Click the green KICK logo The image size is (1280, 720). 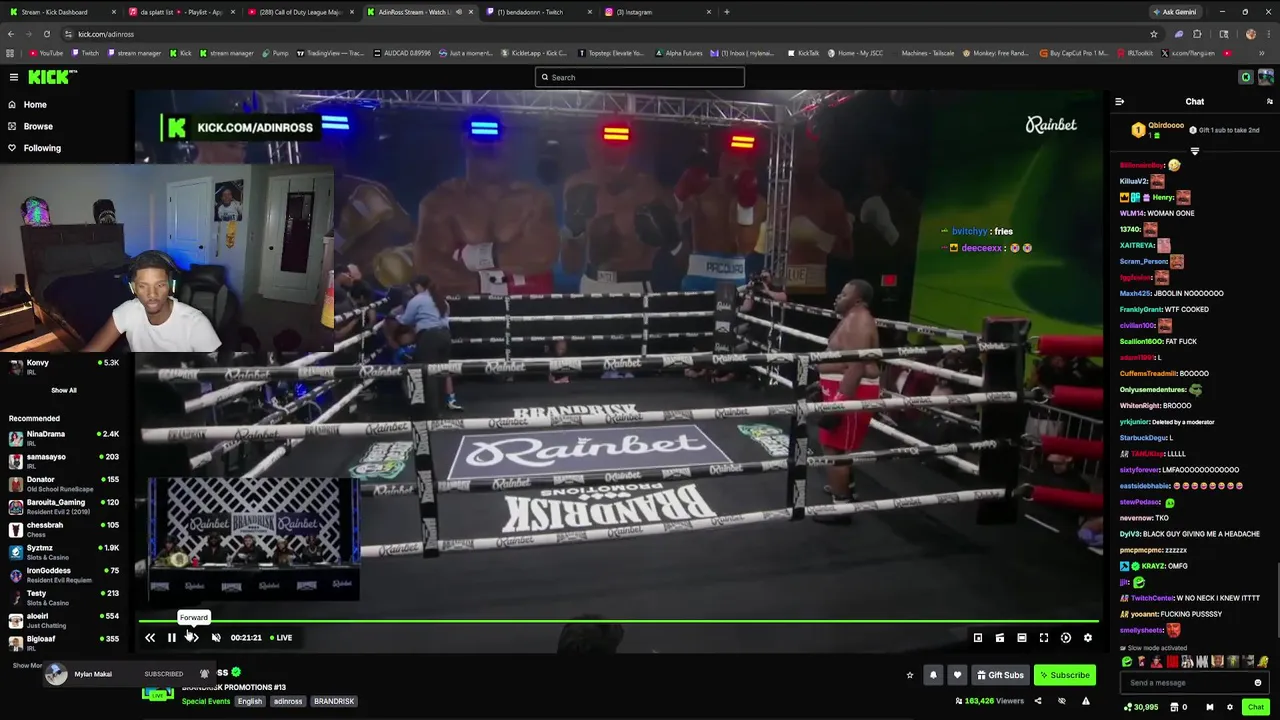47,77
